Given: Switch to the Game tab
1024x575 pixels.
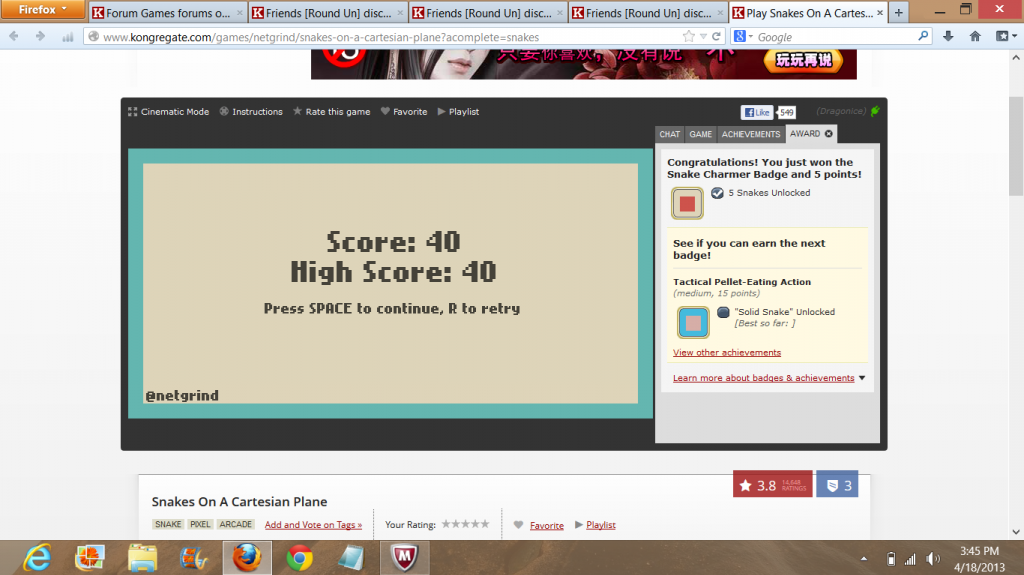Looking at the screenshot, I should (x=701, y=134).
